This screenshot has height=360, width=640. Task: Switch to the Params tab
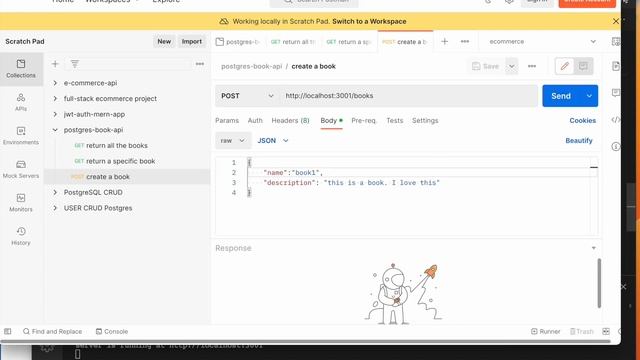[x=227, y=120]
